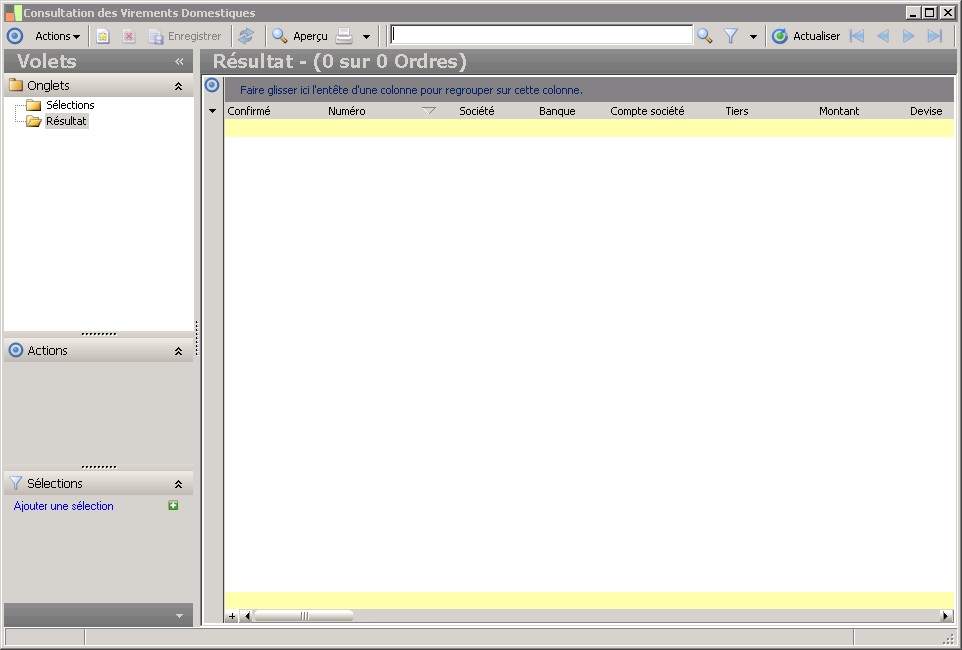
Task: Click the delete red X toolbar icon
Action: 129,36
